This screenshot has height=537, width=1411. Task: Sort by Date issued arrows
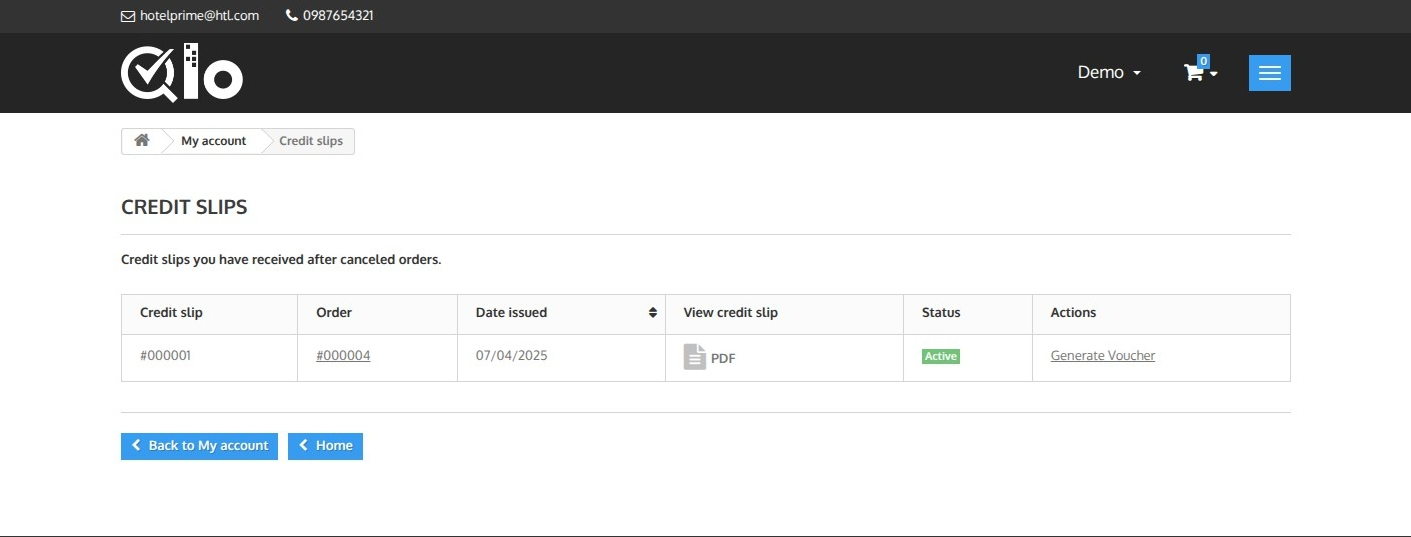[x=653, y=313]
